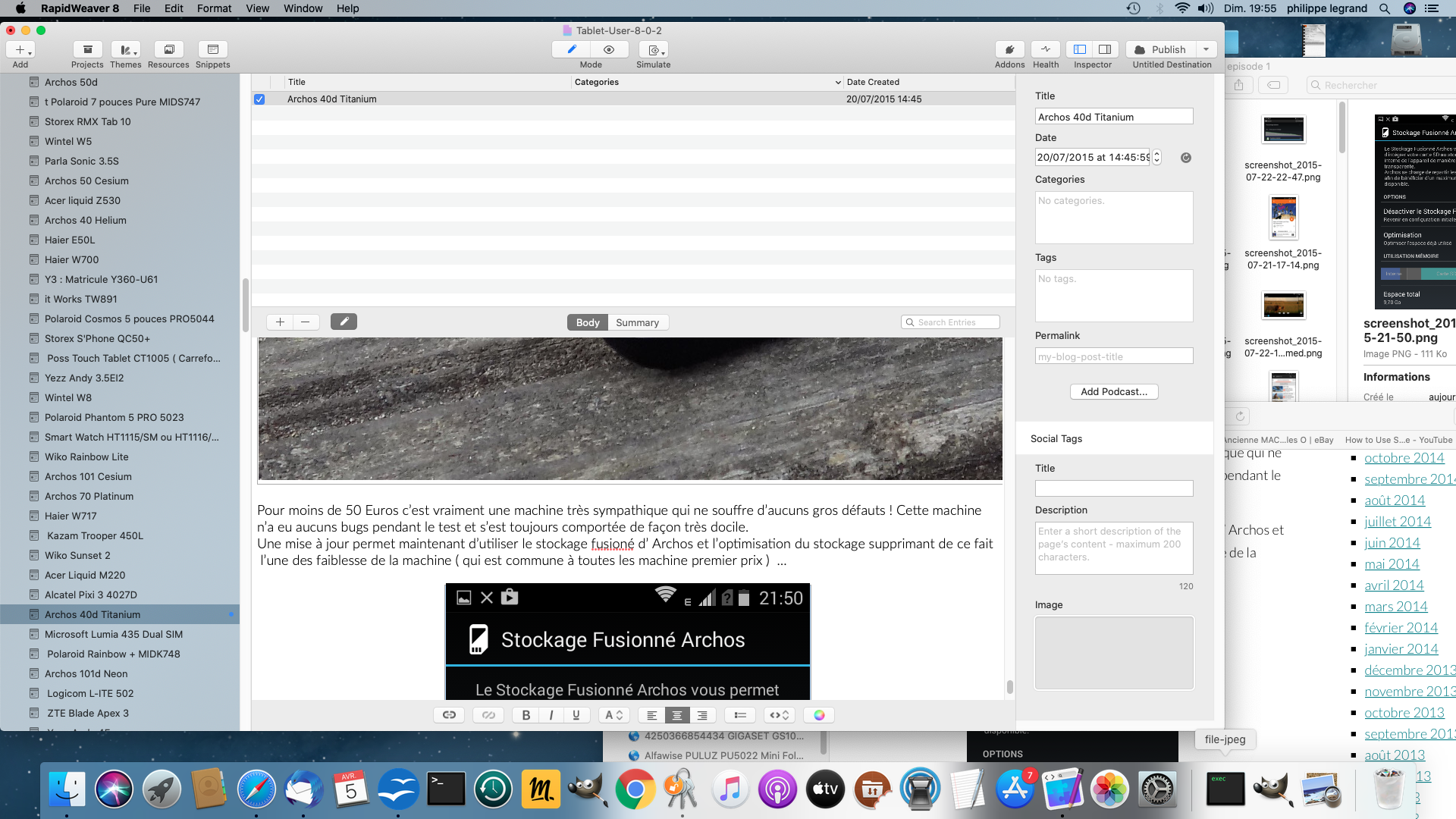Open the Resources toolbar icon
The image size is (1456, 819).
click(x=168, y=49)
